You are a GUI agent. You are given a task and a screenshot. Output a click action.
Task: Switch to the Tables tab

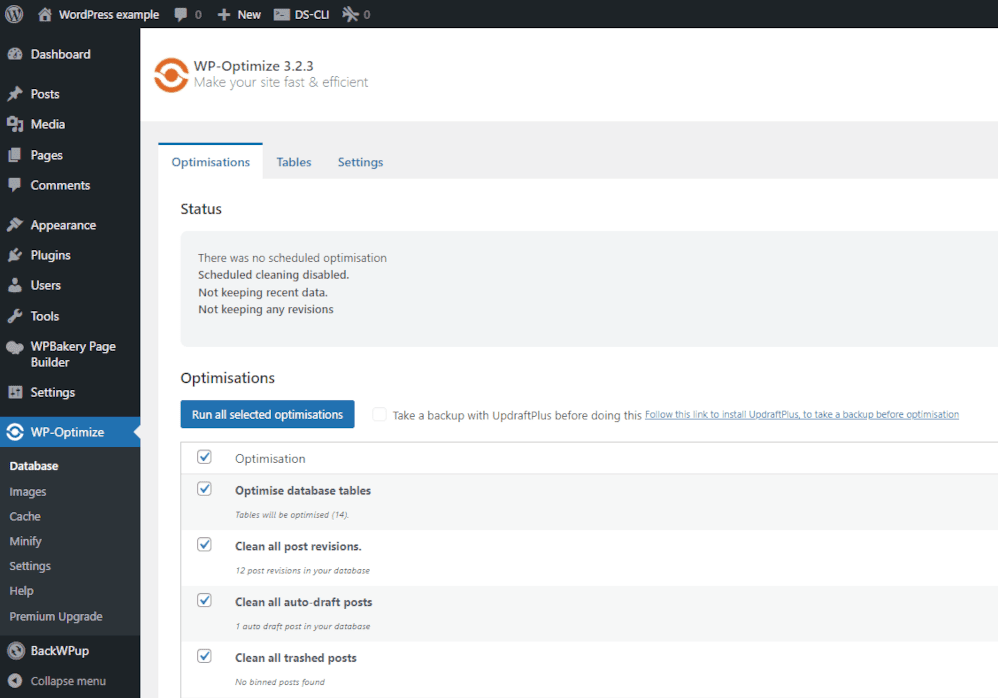tap(293, 162)
